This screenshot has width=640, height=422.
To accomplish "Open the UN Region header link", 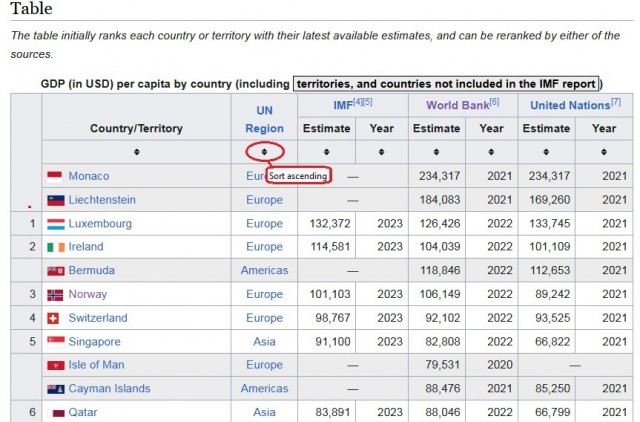I will pos(264,120).
